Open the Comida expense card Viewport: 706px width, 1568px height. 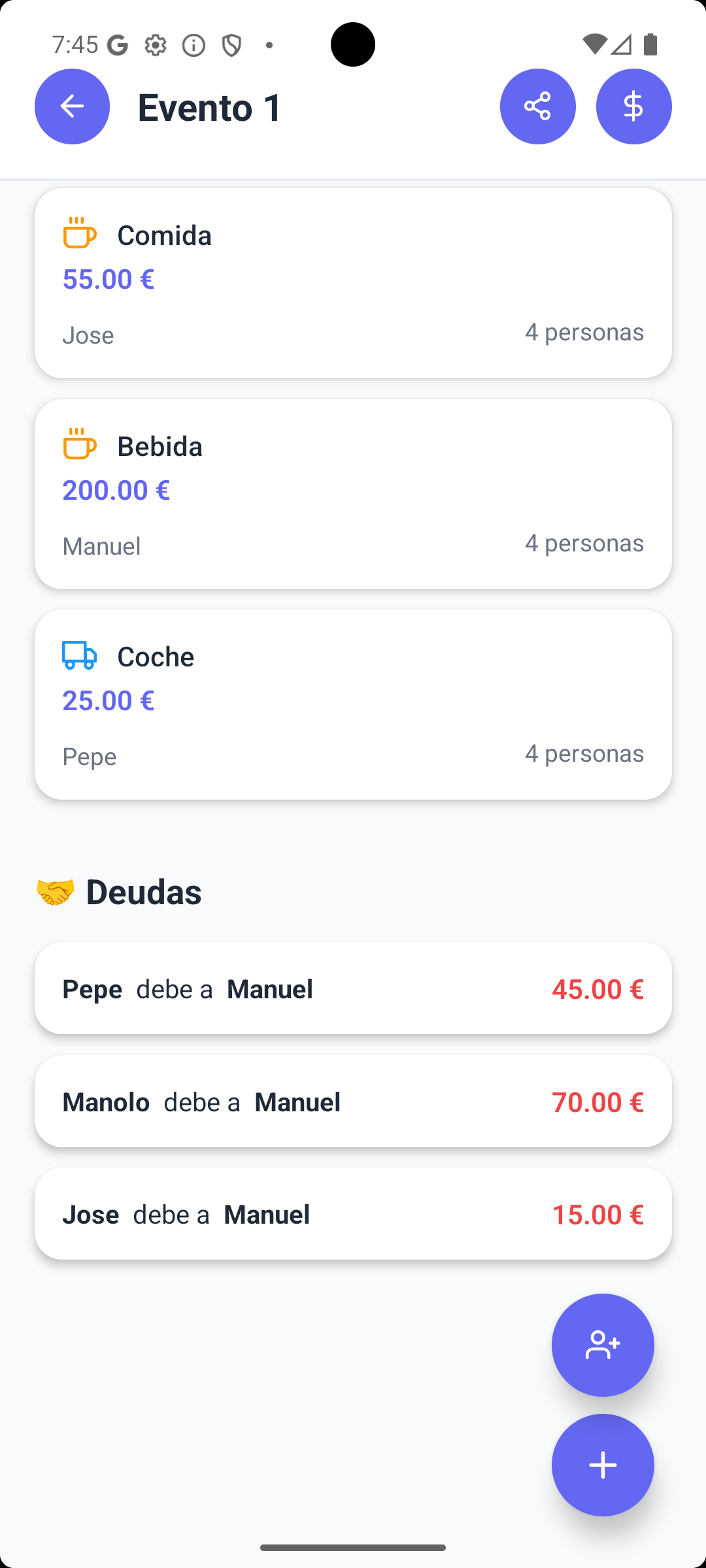tap(353, 283)
